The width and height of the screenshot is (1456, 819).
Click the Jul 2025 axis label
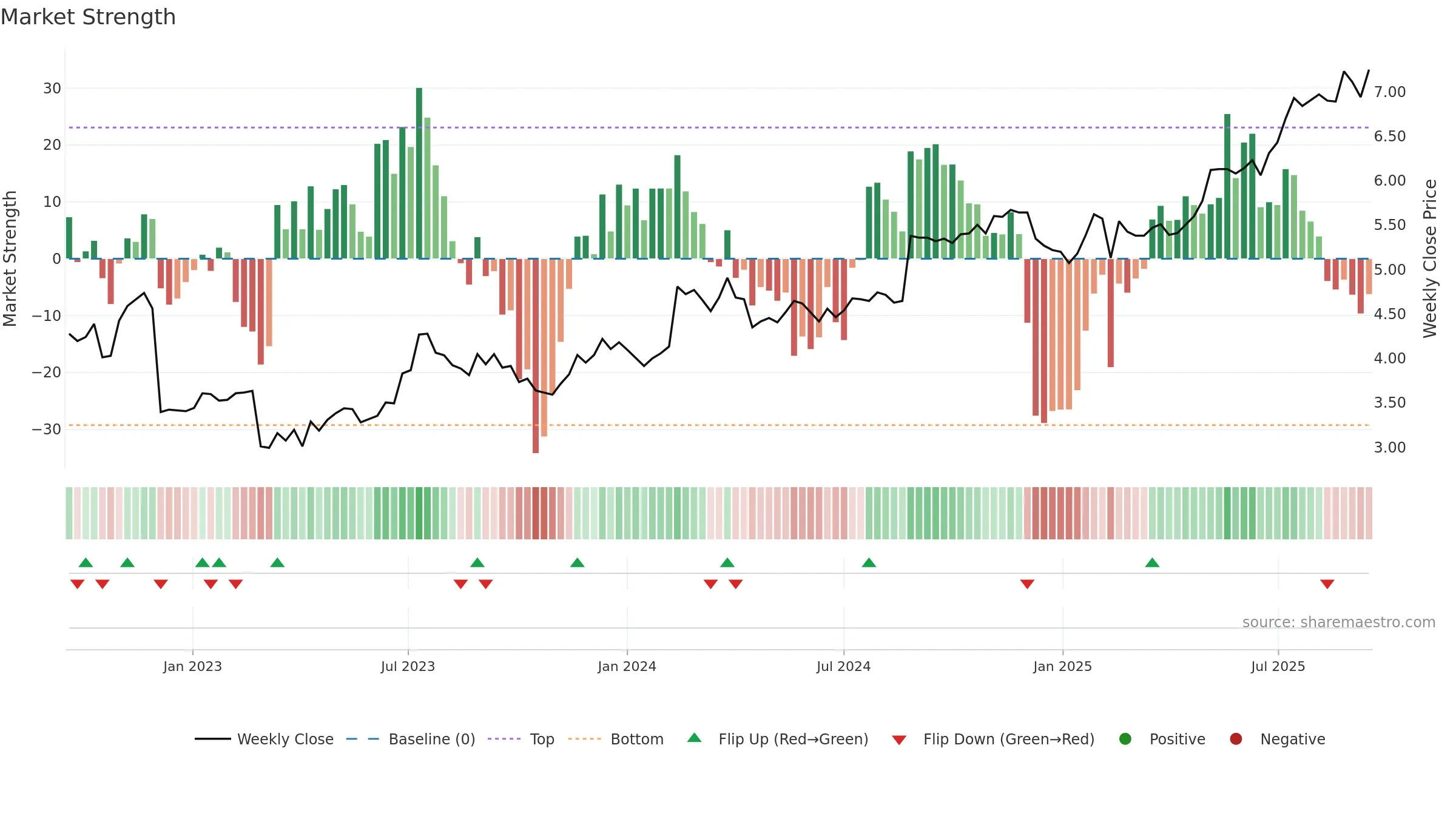[1278, 666]
